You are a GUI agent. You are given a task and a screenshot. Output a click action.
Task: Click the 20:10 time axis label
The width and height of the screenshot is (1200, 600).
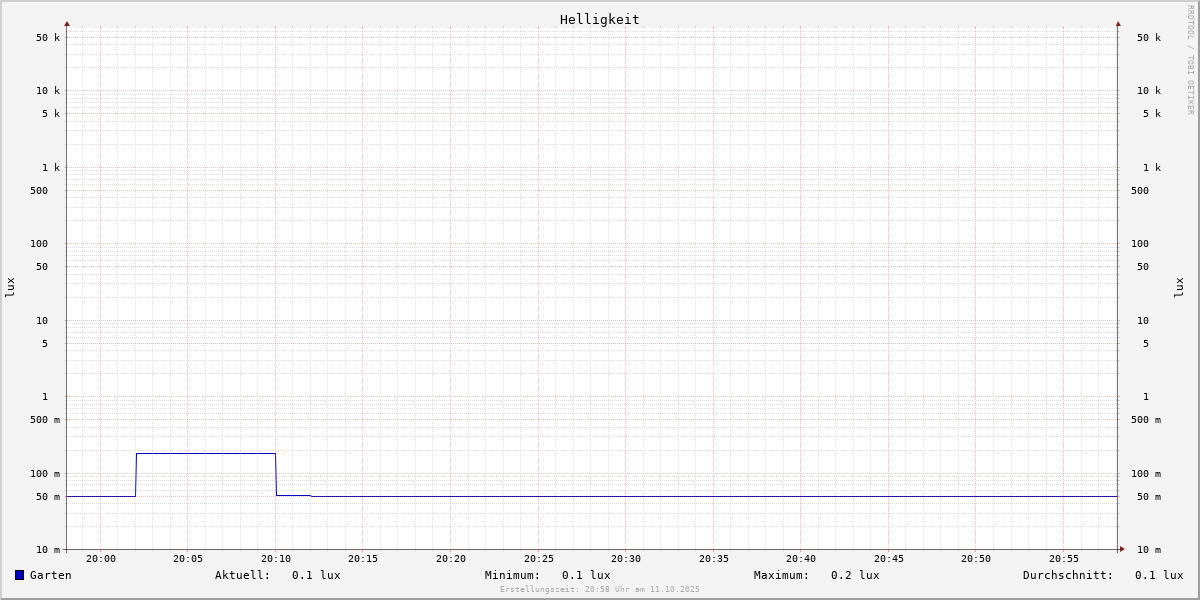click(x=276, y=559)
